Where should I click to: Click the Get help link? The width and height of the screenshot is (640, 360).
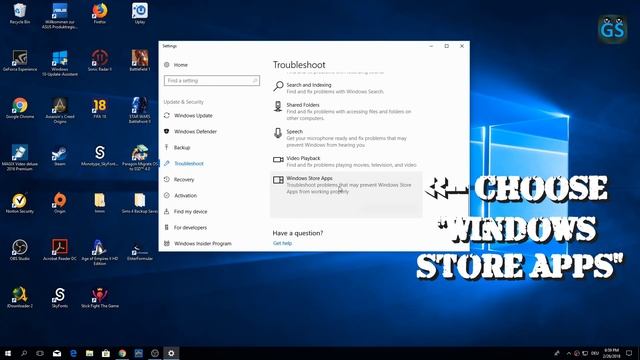[282, 243]
